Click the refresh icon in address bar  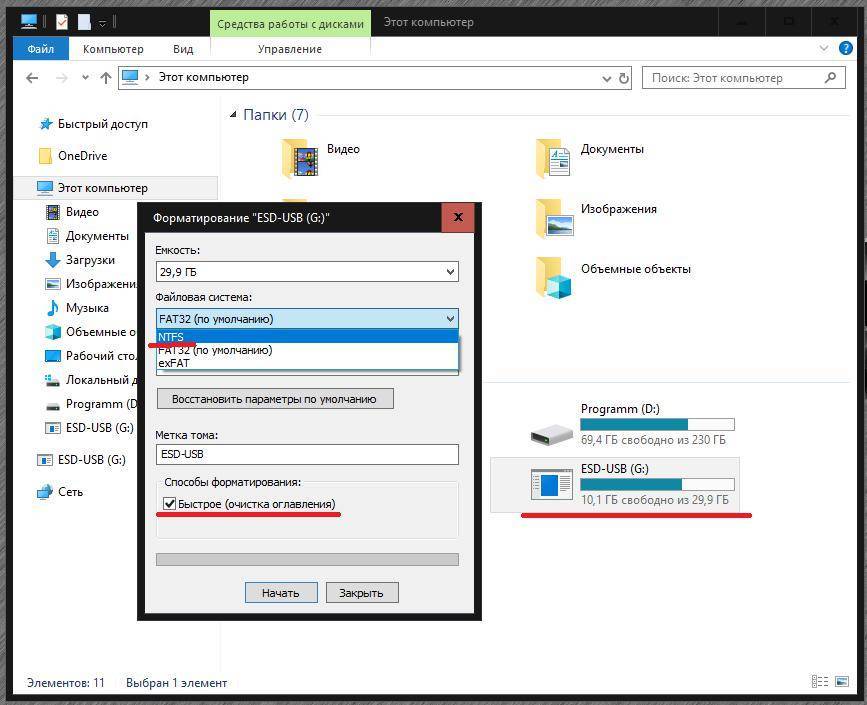624,78
